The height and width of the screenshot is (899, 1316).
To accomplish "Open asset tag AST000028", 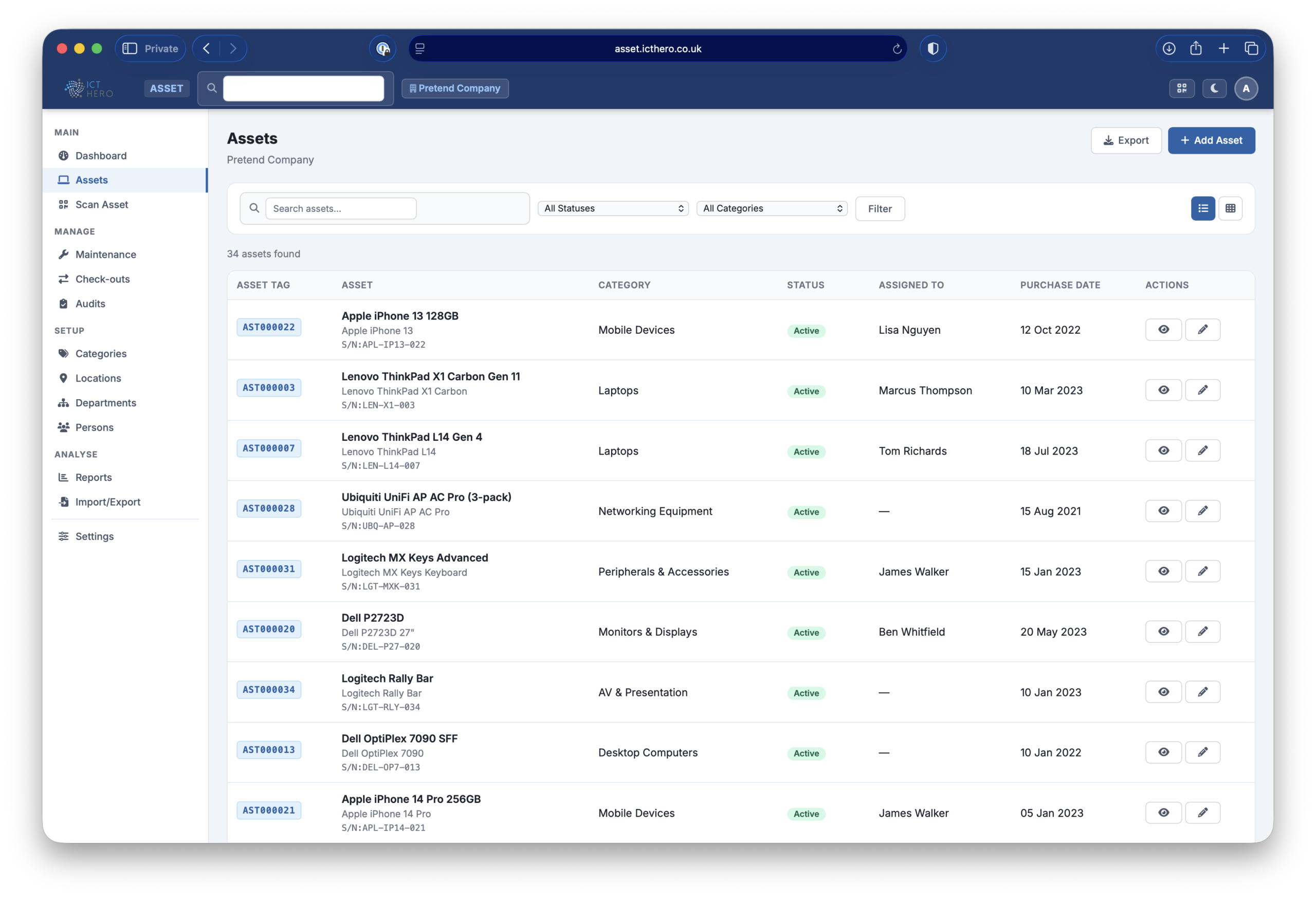I will pyautogui.click(x=268, y=509).
